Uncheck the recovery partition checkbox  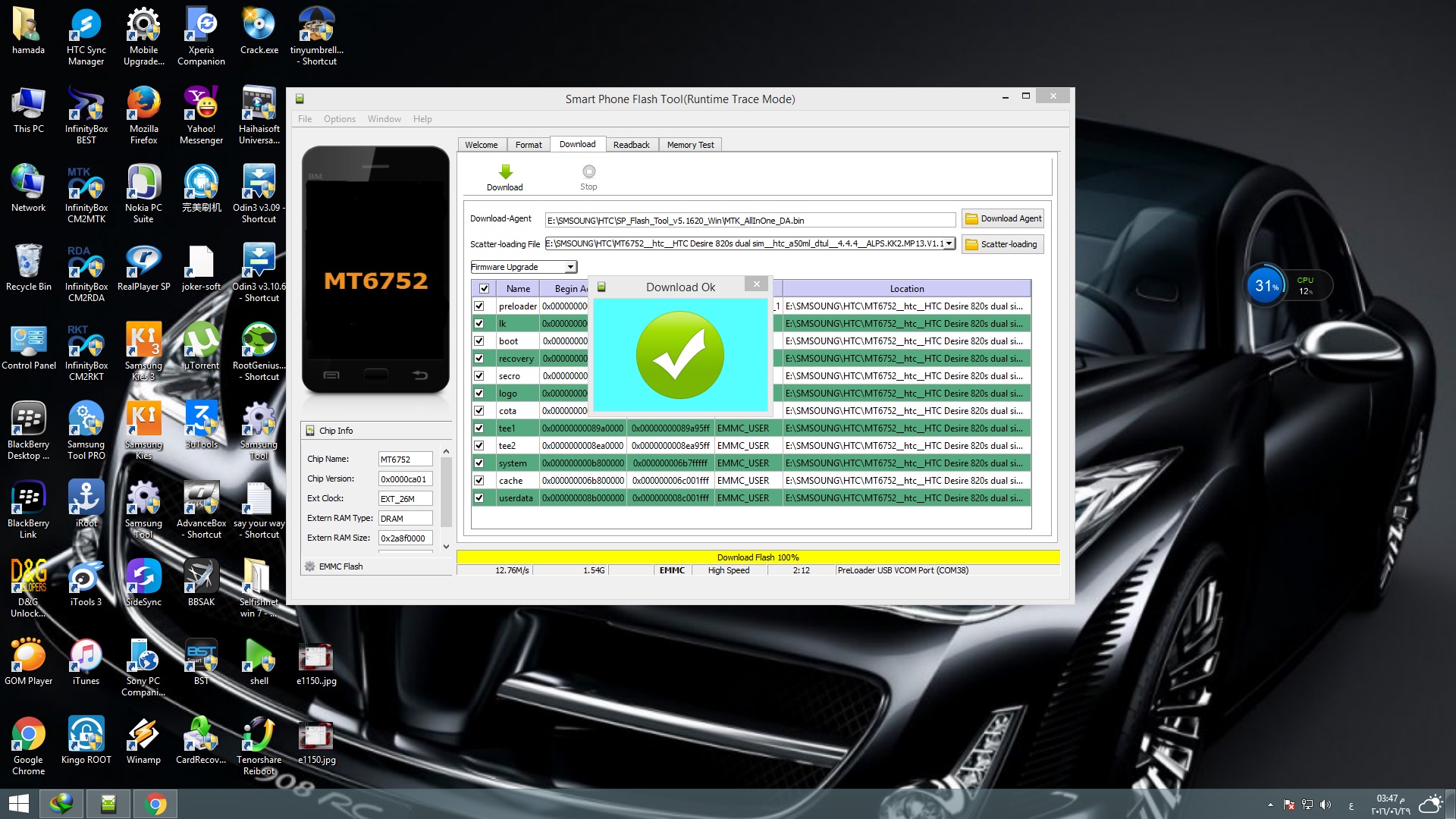click(x=479, y=359)
